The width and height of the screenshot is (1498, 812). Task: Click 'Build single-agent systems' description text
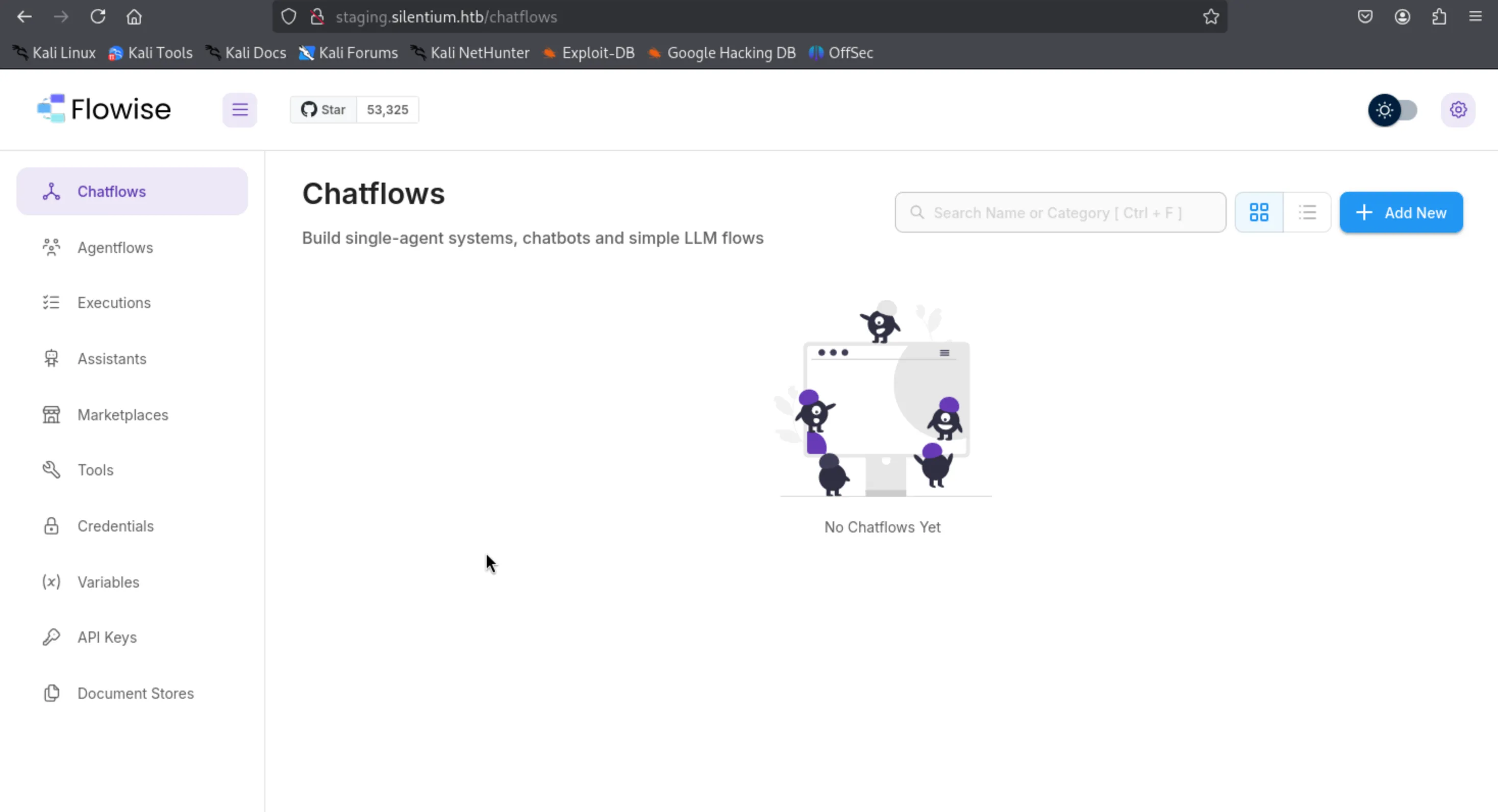pos(533,238)
